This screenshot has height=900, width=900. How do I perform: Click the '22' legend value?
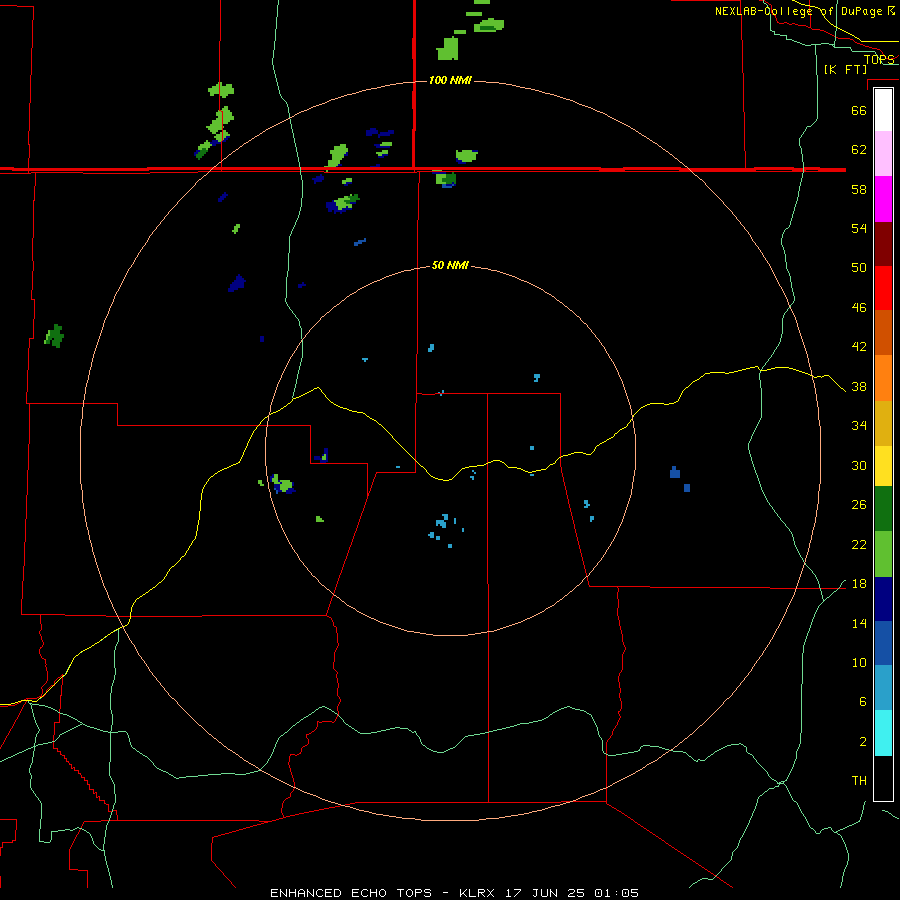click(x=859, y=545)
